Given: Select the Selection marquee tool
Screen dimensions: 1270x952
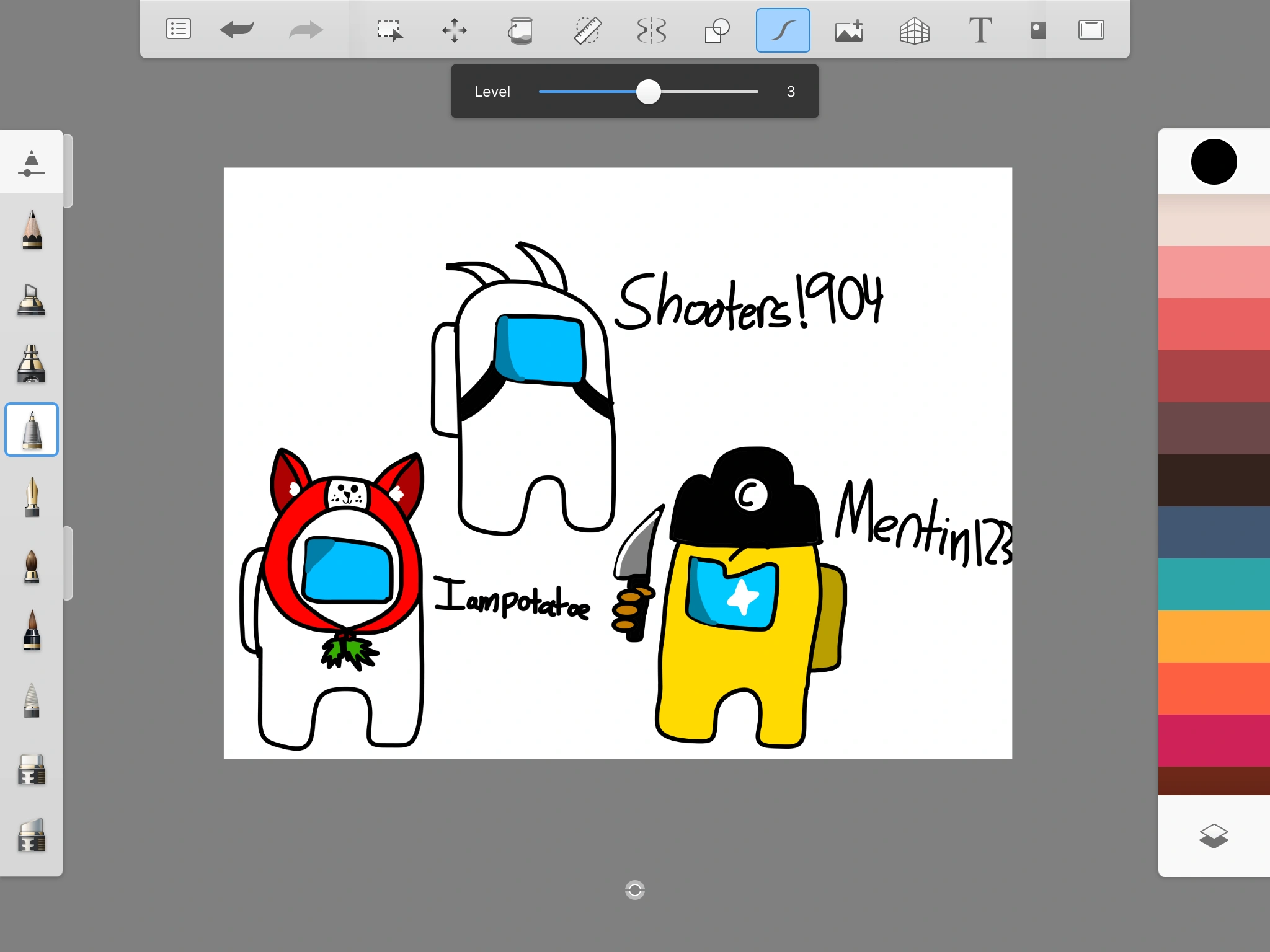Looking at the screenshot, I should 389,30.
